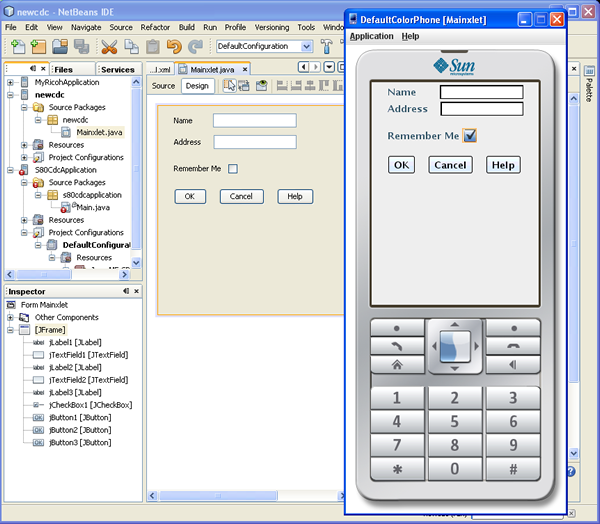Switch to the Services tab
Image resolution: width=600 pixels, height=524 pixels.
click(118, 69)
